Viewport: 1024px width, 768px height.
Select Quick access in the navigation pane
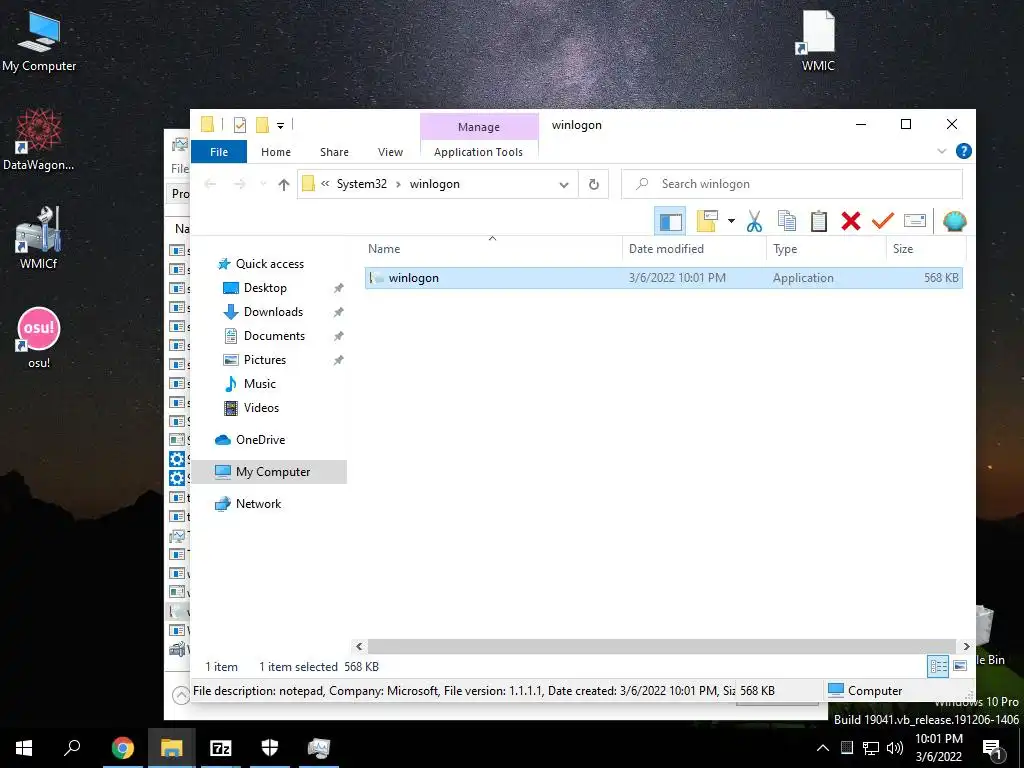tap(270, 264)
